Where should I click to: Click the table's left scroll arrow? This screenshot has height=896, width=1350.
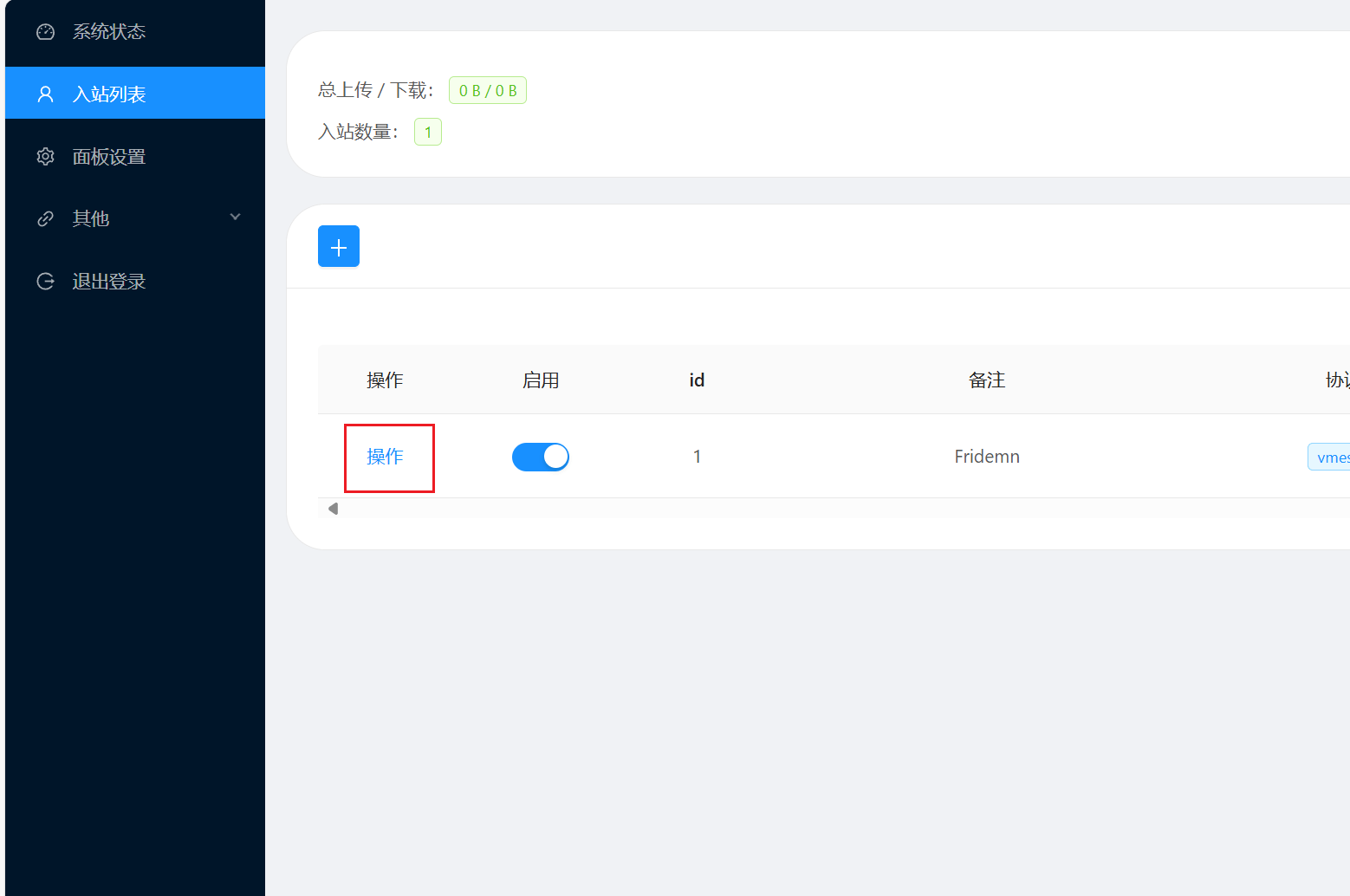coord(333,509)
